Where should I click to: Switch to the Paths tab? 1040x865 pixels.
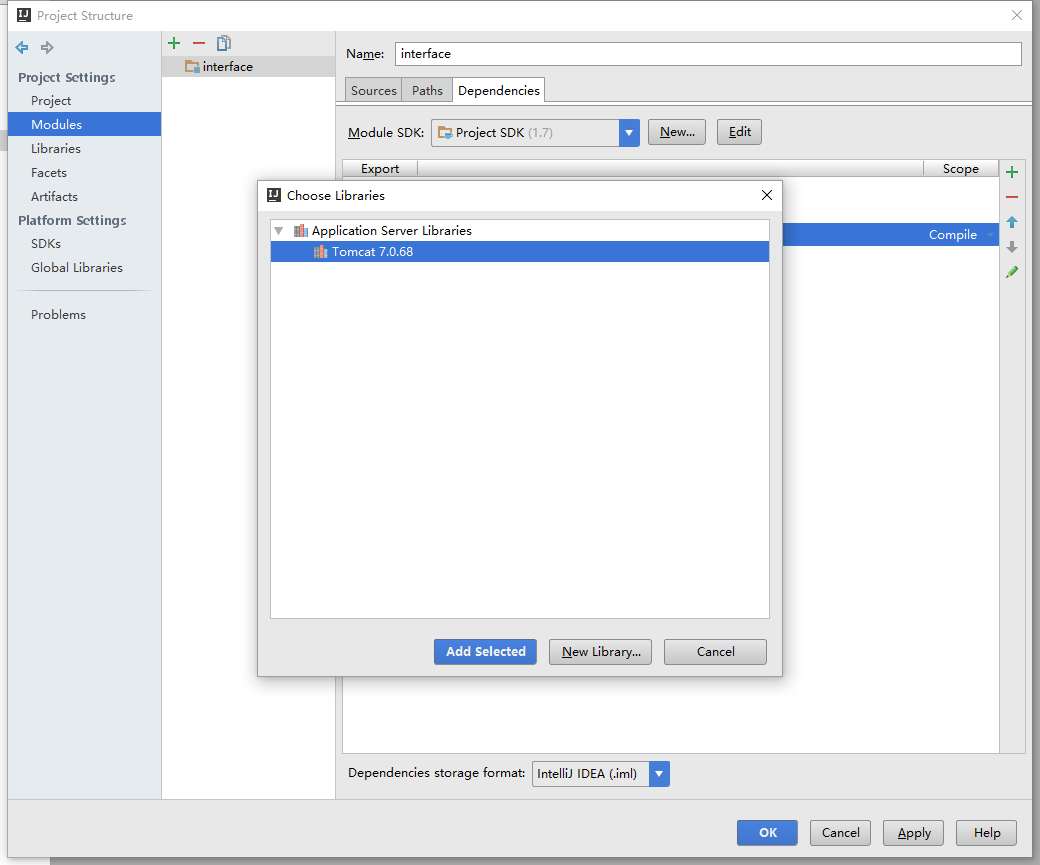coord(426,90)
